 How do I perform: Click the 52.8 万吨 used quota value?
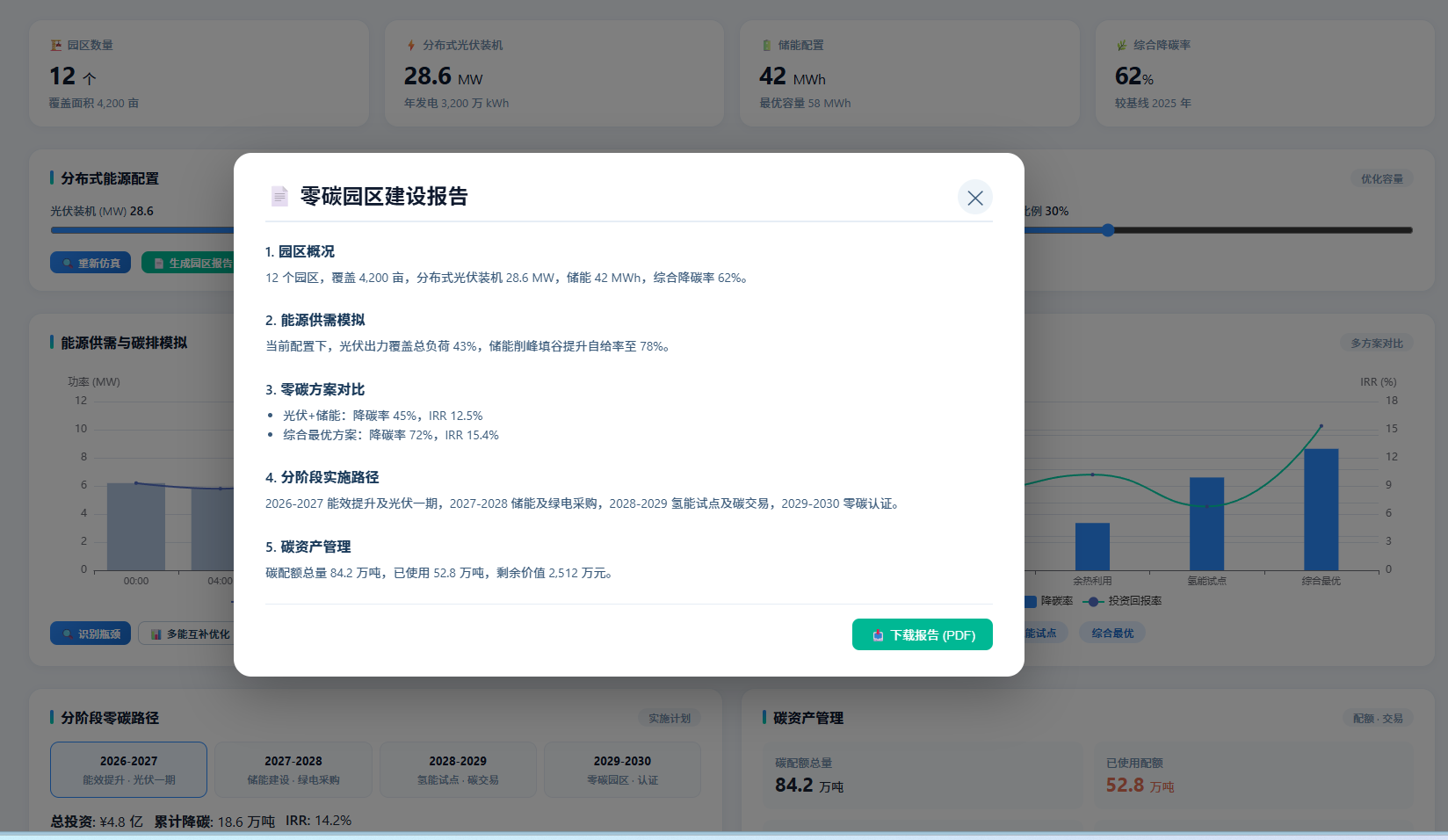(1140, 785)
